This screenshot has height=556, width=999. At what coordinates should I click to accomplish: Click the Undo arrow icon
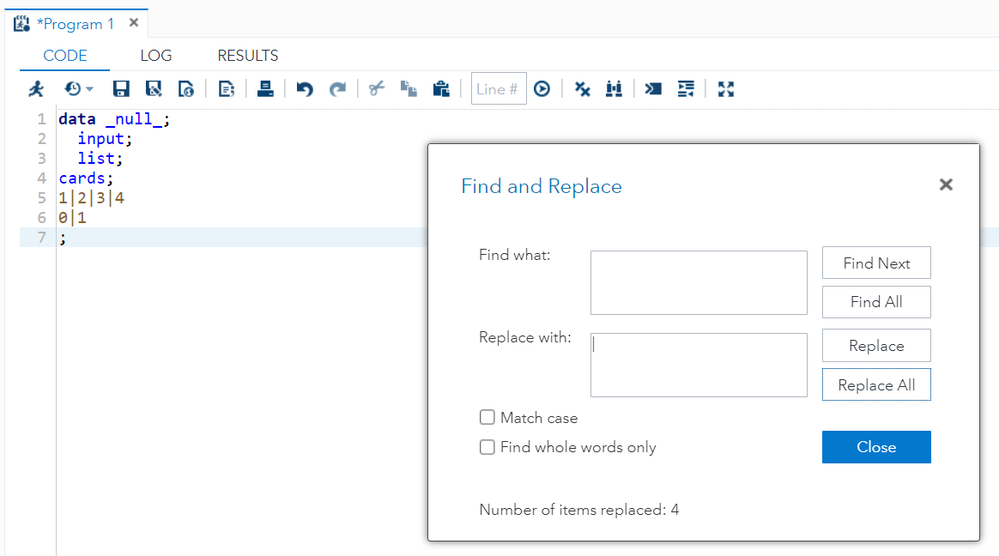coord(305,89)
